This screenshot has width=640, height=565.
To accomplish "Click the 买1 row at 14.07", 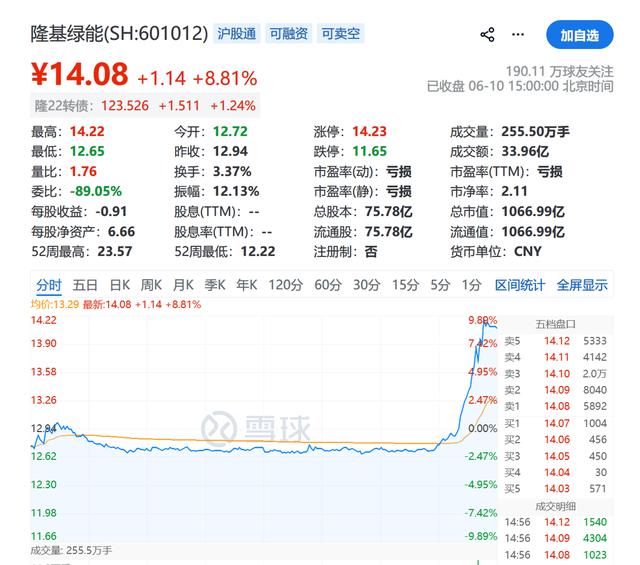I will click(x=556, y=423).
